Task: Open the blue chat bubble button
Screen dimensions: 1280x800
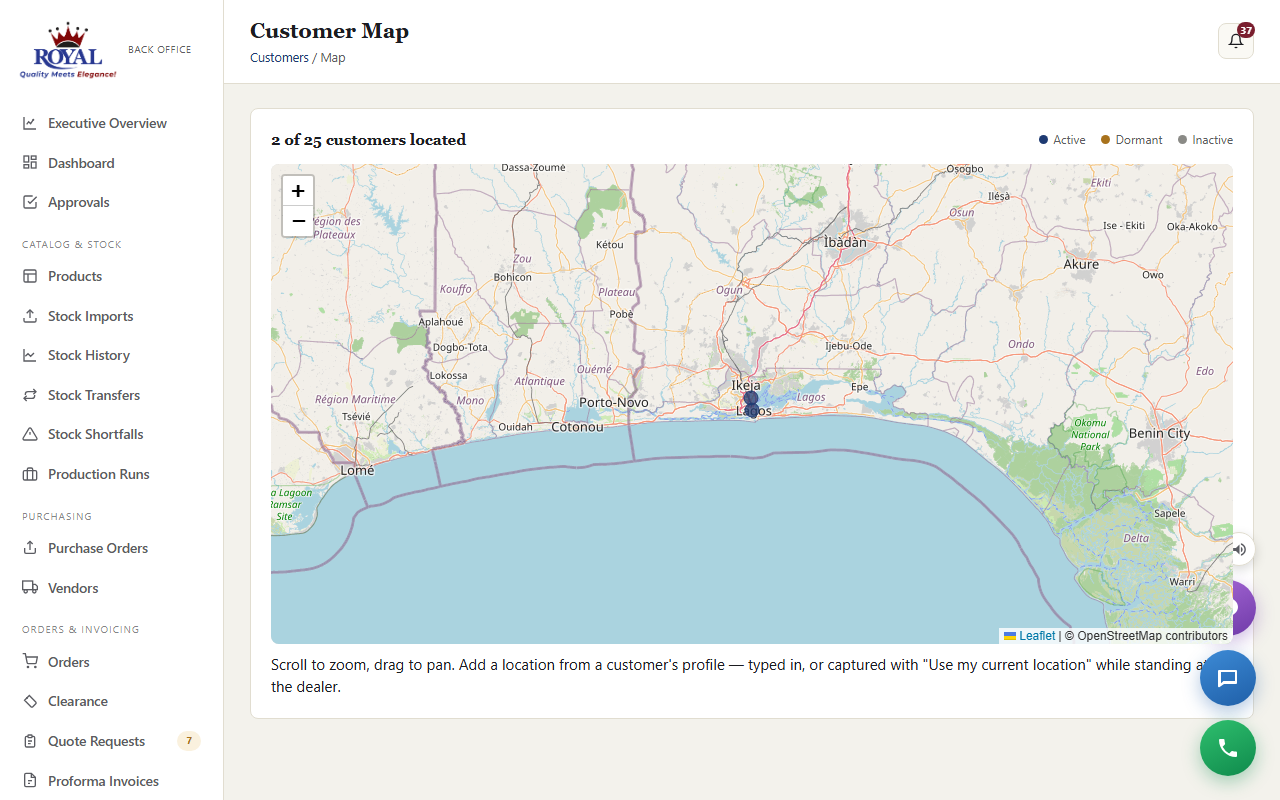Action: tap(1228, 678)
